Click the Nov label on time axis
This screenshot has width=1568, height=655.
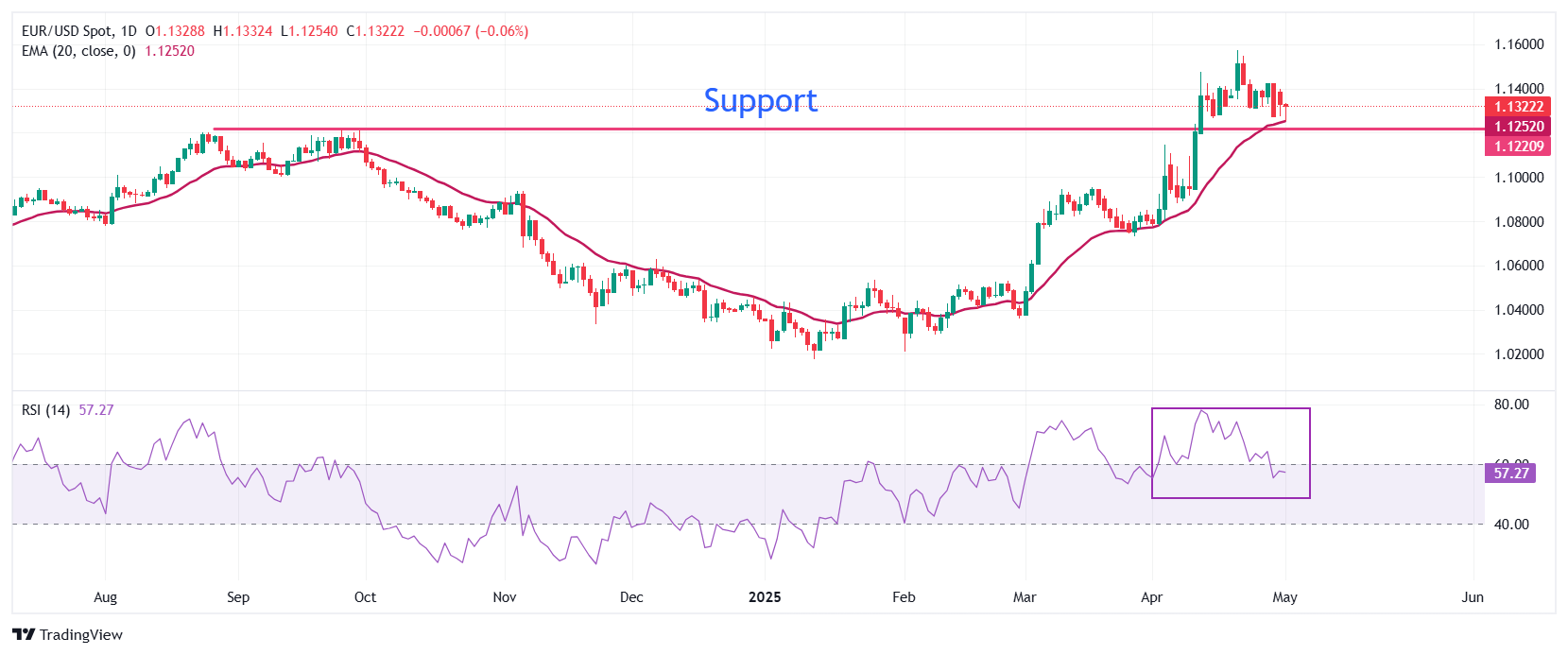[x=505, y=597]
